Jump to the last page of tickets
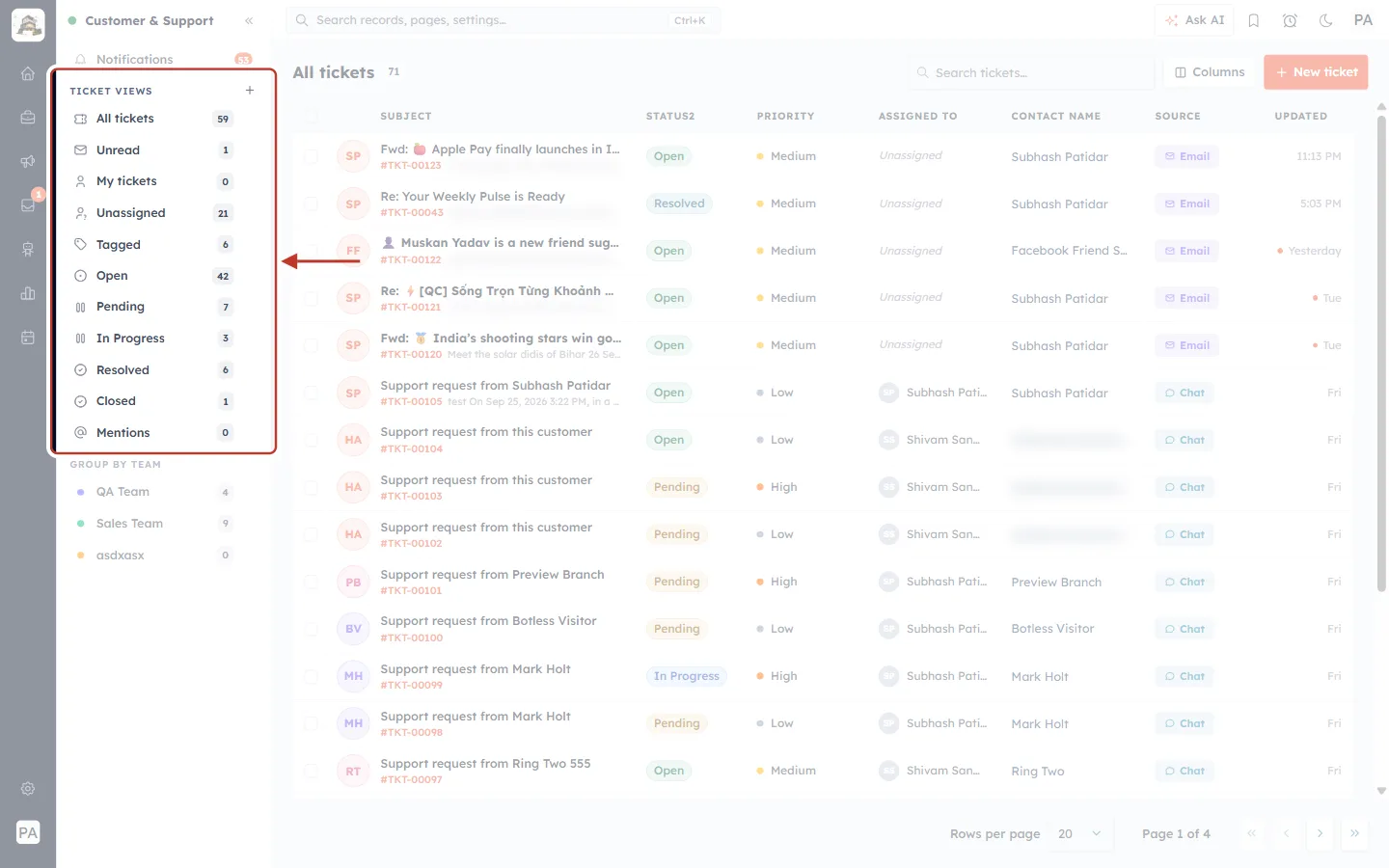The width and height of the screenshot is (1389, 868). (x=1354, y=834)
